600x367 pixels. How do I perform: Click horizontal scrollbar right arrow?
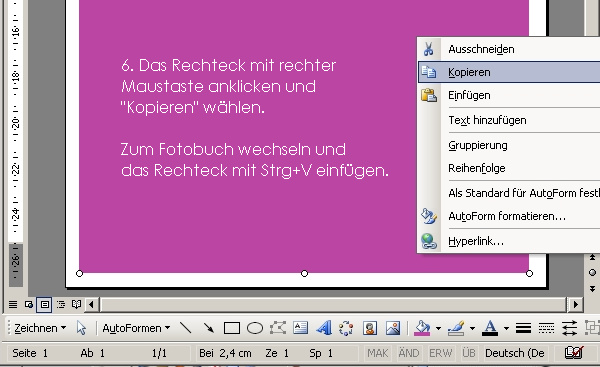[576, 305]
